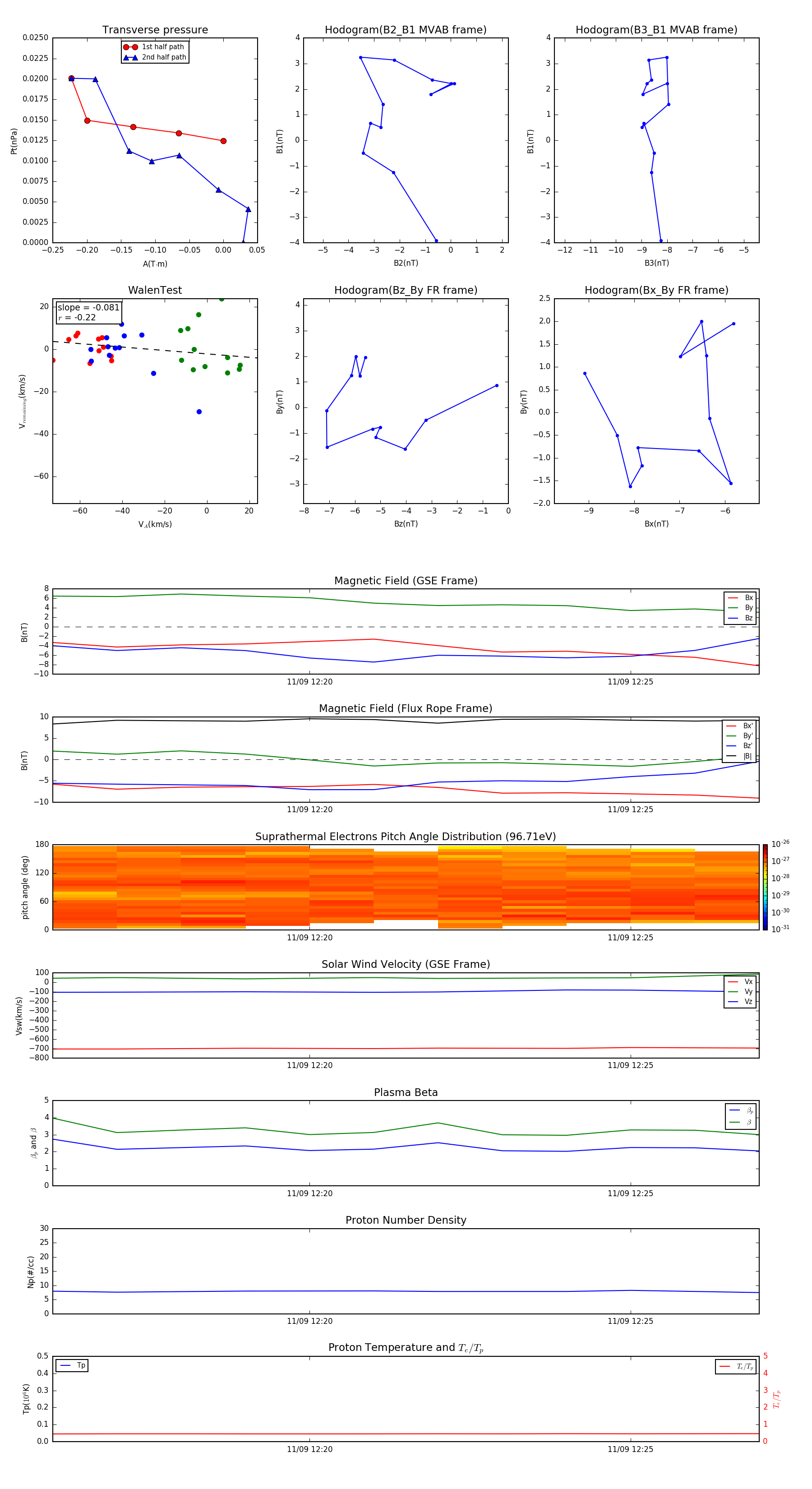Click 'Hodogram(B2_B1 MVAB frame)' title
Viewport: 812px width, 1489px height.
tap(406, 30)
